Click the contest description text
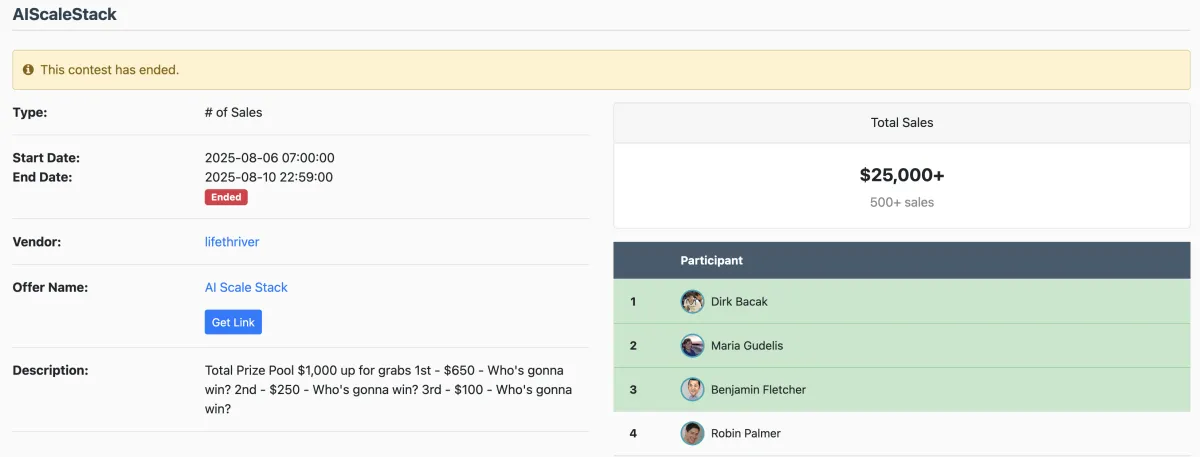The height and width of the screenshot is (457, 1200). (x=390, y=389)
